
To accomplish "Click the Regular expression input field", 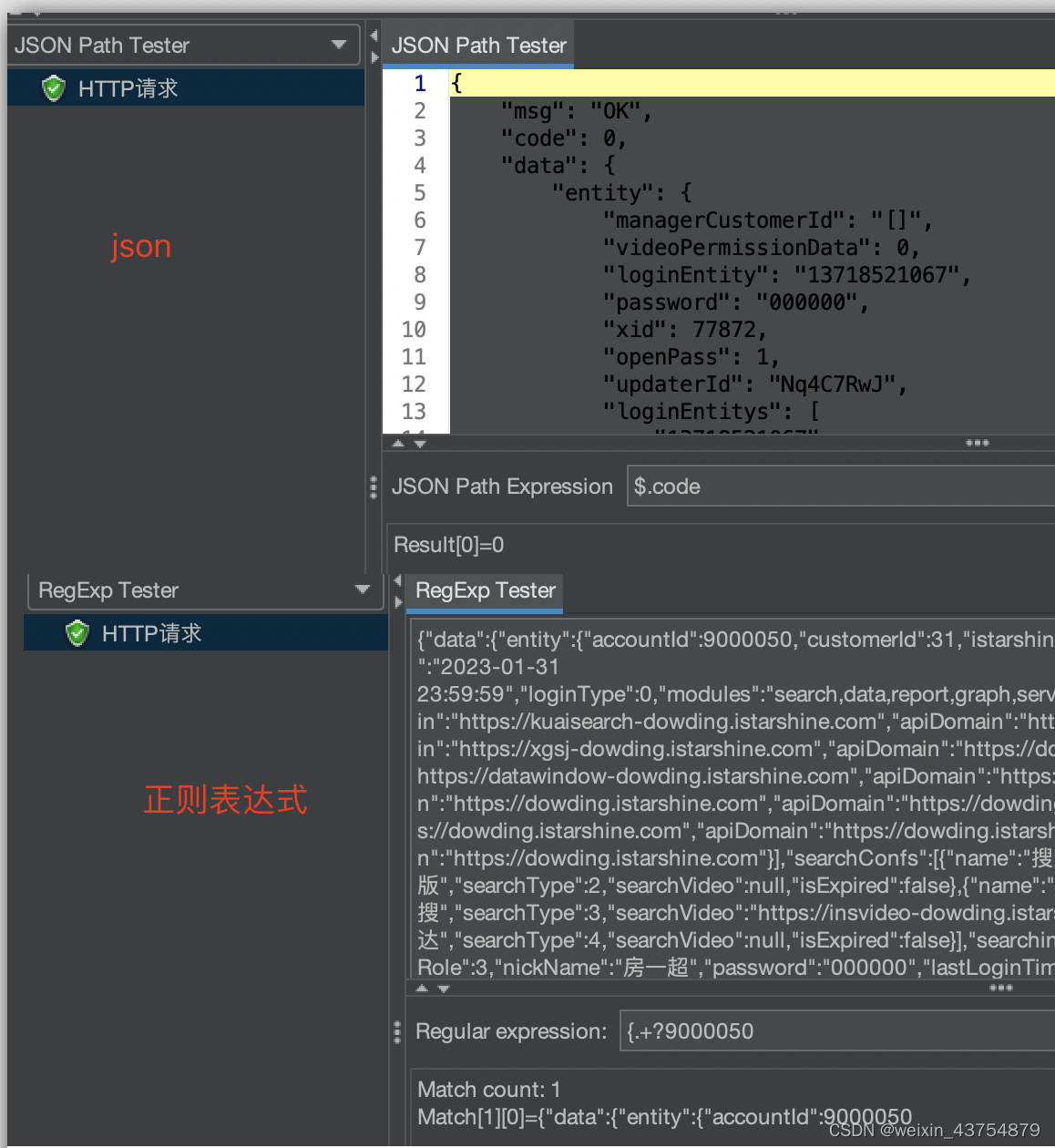I will (837, 1031).
